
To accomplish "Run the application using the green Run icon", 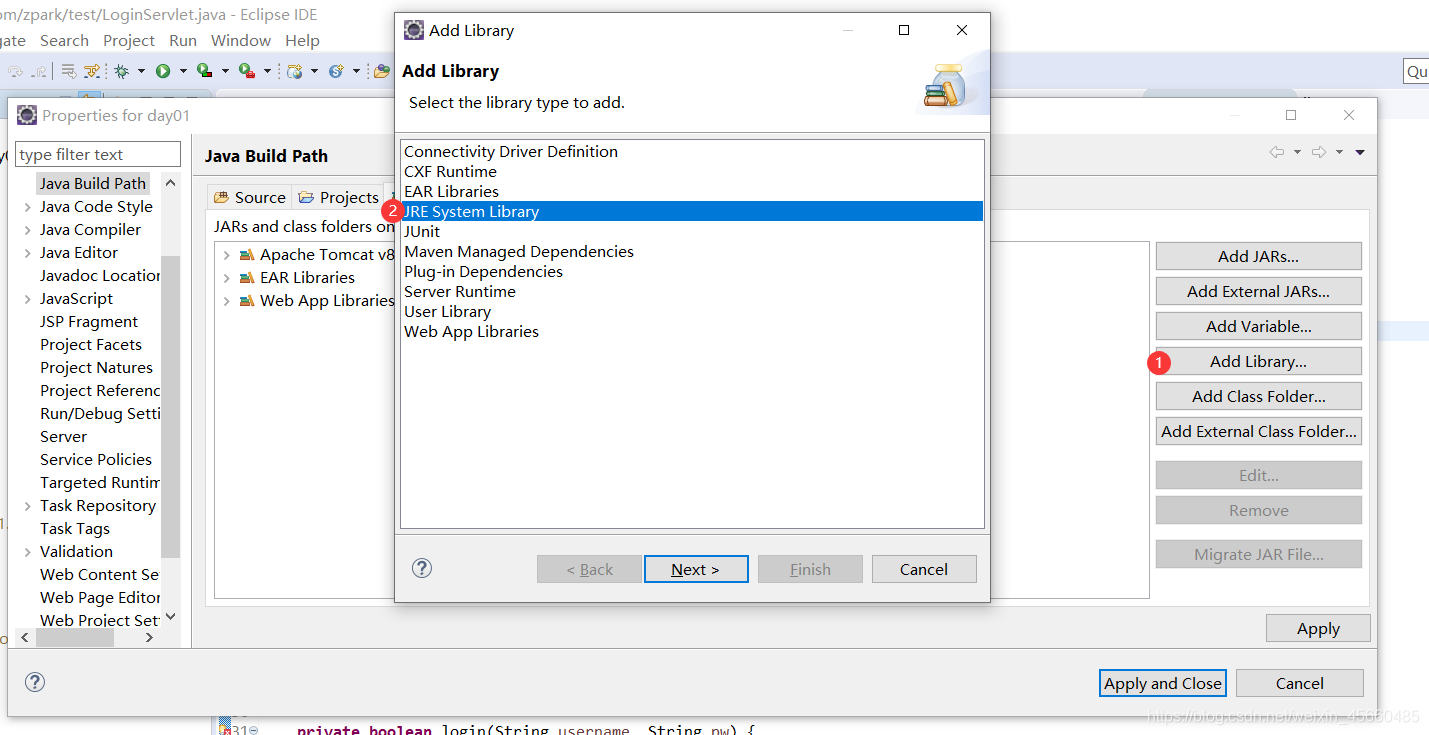I will pyautogui.click(x=163, y=71).
